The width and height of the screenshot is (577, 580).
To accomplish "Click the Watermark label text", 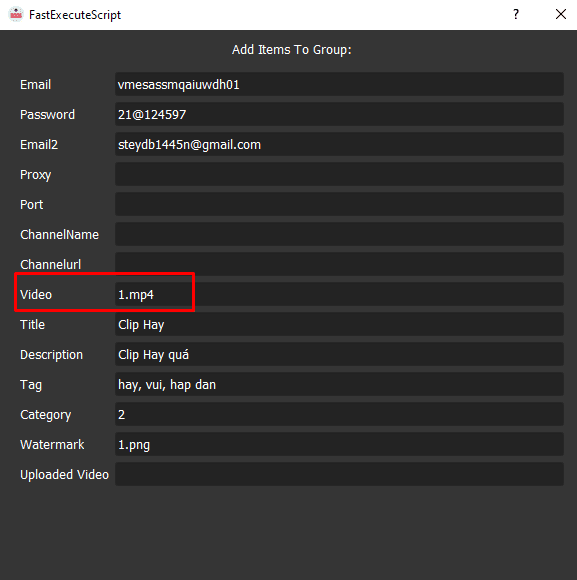I will pos(52,444).
